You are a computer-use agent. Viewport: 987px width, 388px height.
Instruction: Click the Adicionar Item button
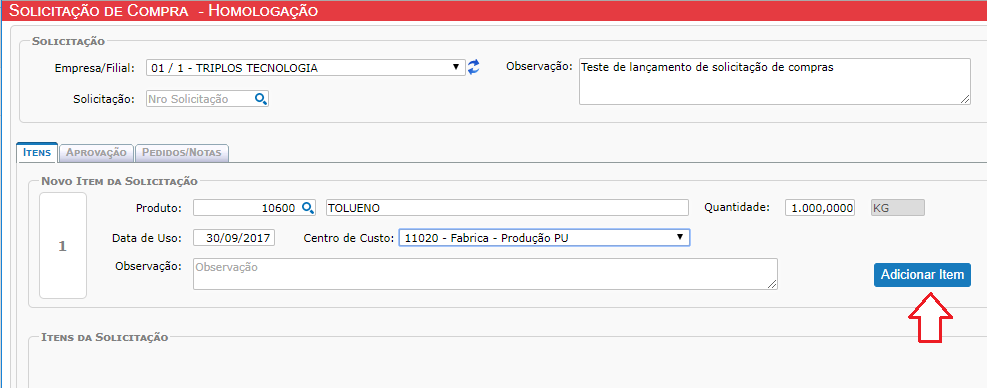pyautogui.click(x=922, y=275)
